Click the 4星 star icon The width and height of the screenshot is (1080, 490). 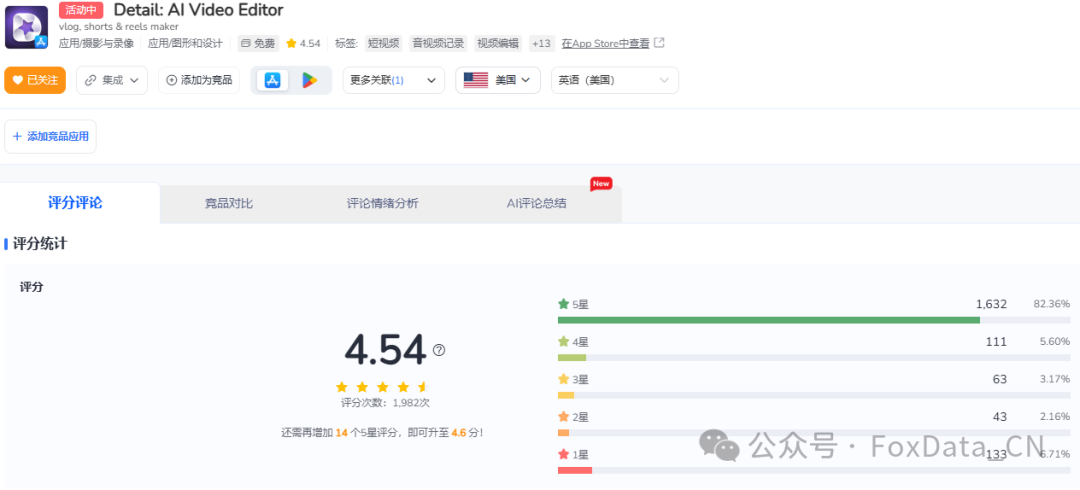point(563,342)
